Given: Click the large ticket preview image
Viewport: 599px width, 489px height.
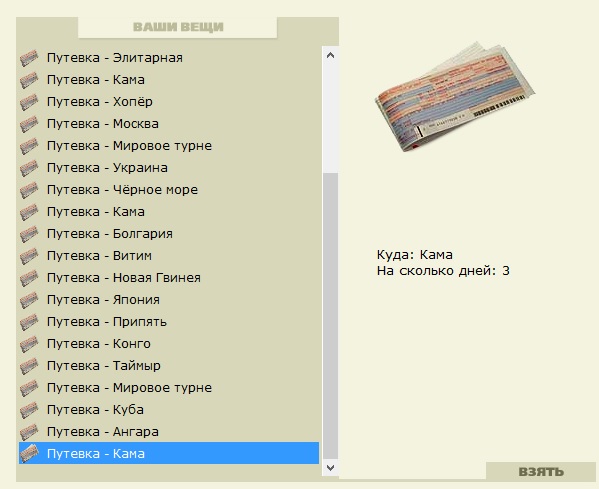Looking at the screenshot, I should pos(454,97).
